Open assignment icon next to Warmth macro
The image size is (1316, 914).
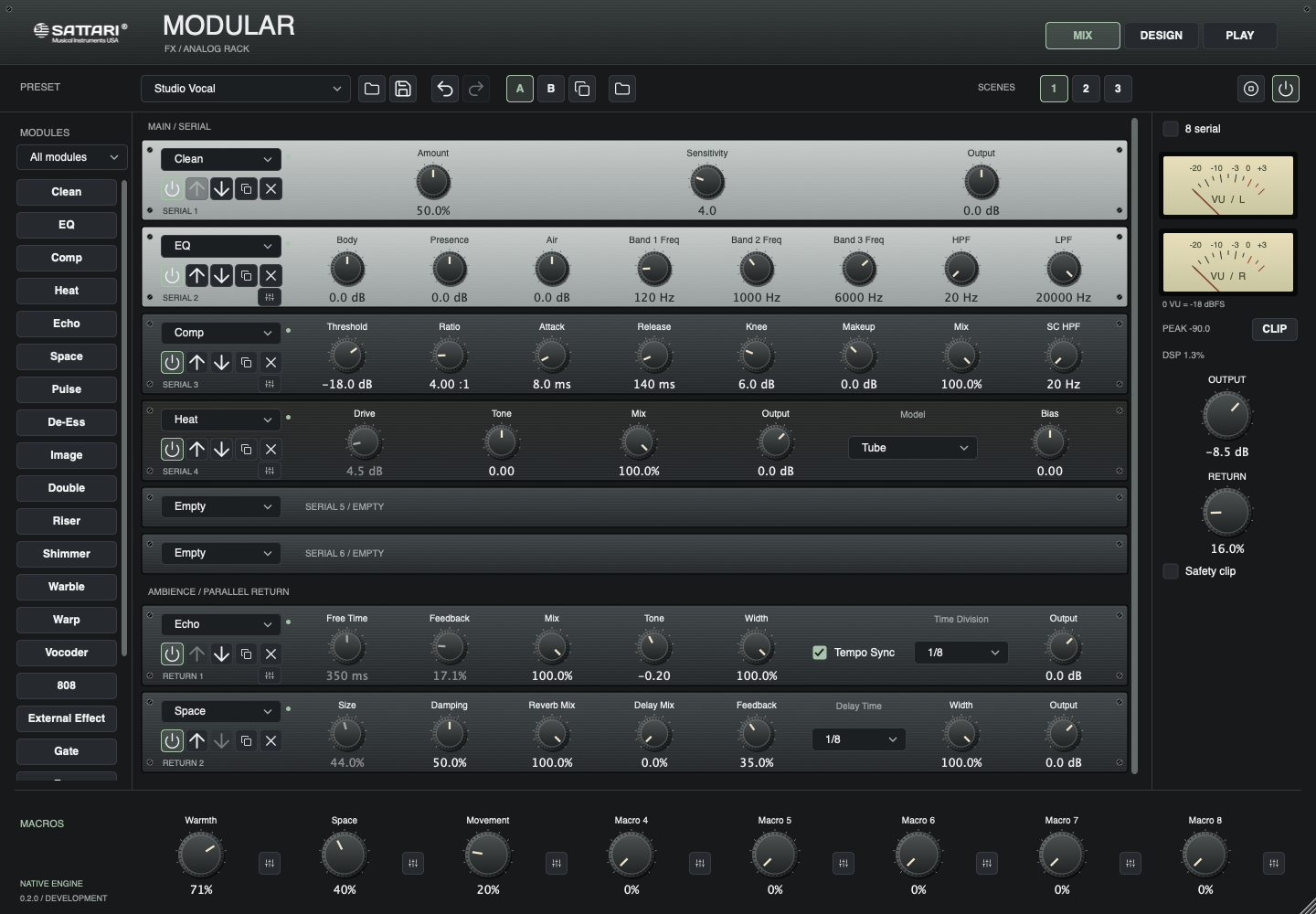click(x=270, y=863)
